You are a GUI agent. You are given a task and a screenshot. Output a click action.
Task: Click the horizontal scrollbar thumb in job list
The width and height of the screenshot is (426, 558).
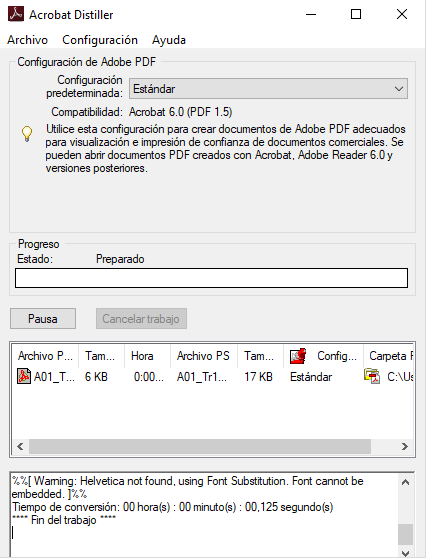[x=200, y=446]
